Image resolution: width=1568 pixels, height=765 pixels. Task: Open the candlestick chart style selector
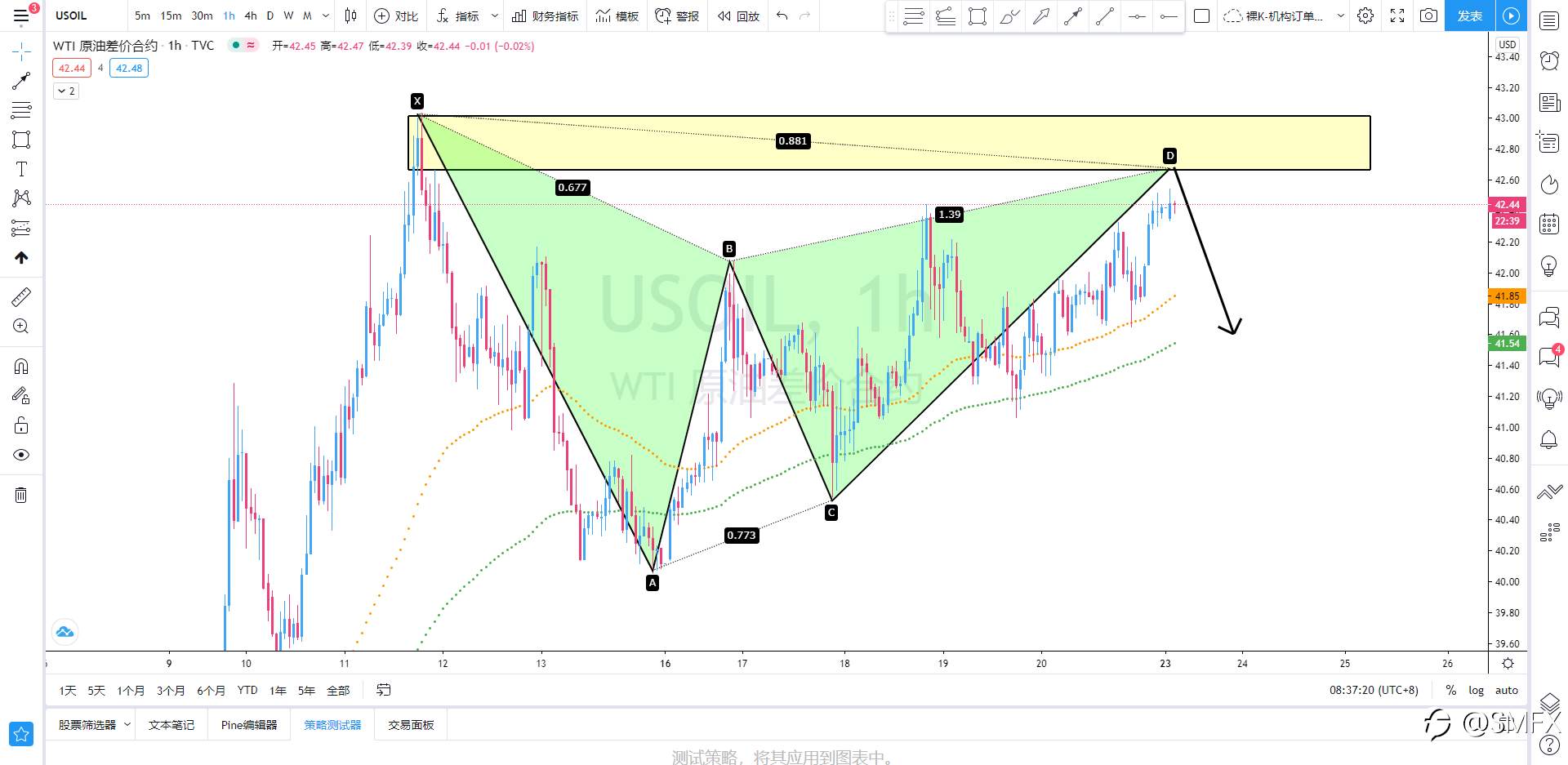pos(351,16)
